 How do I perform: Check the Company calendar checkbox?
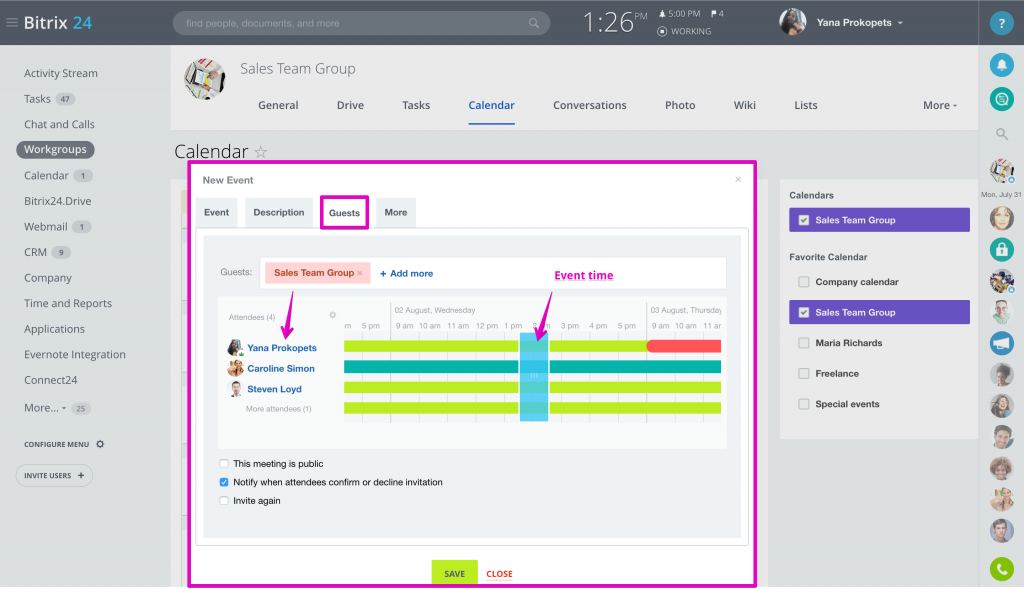(804, 282)
